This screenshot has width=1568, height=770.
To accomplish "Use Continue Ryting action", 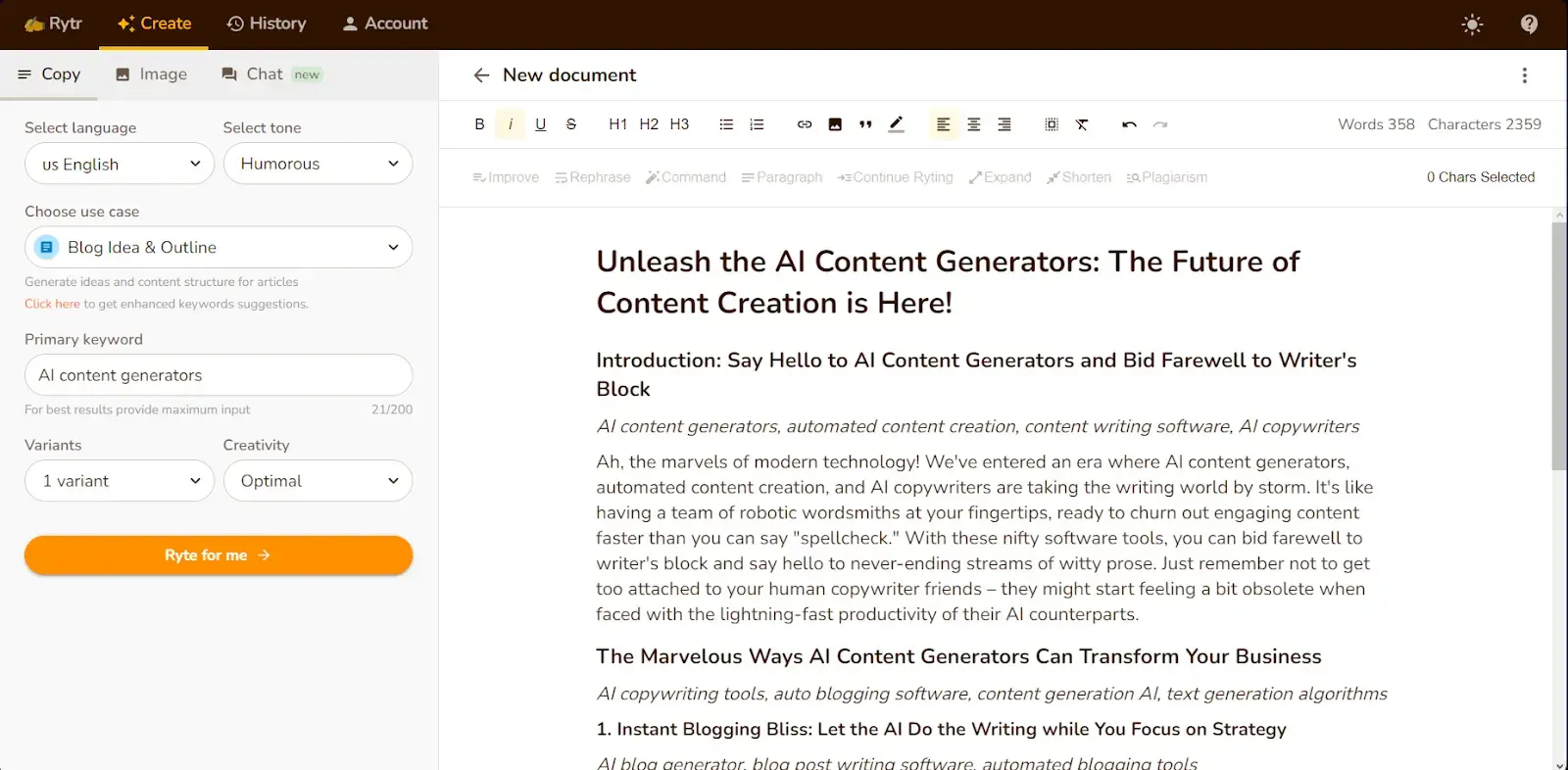I will point(896,177).
